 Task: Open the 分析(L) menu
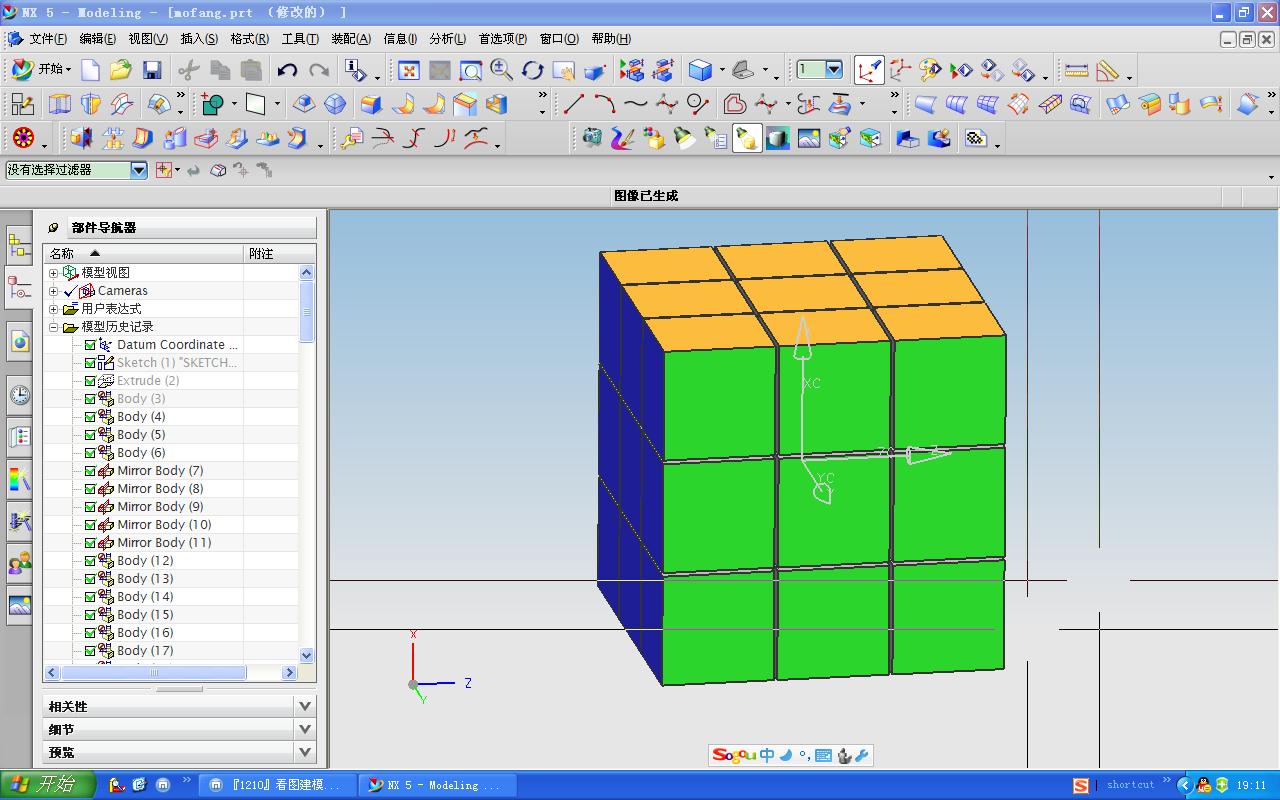click(448, 39)
